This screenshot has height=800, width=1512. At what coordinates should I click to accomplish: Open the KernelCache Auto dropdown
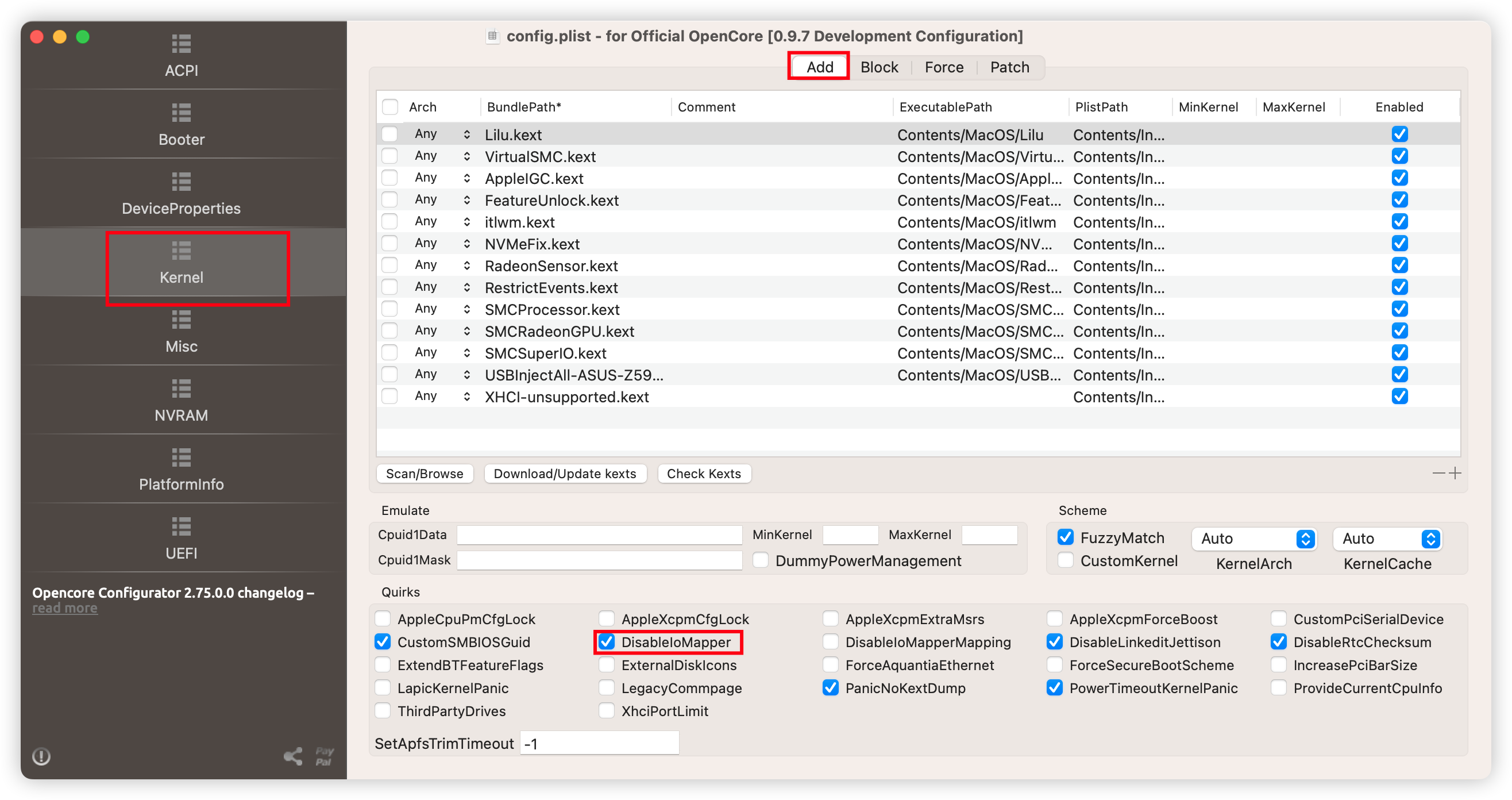[x=1387, y=539]
